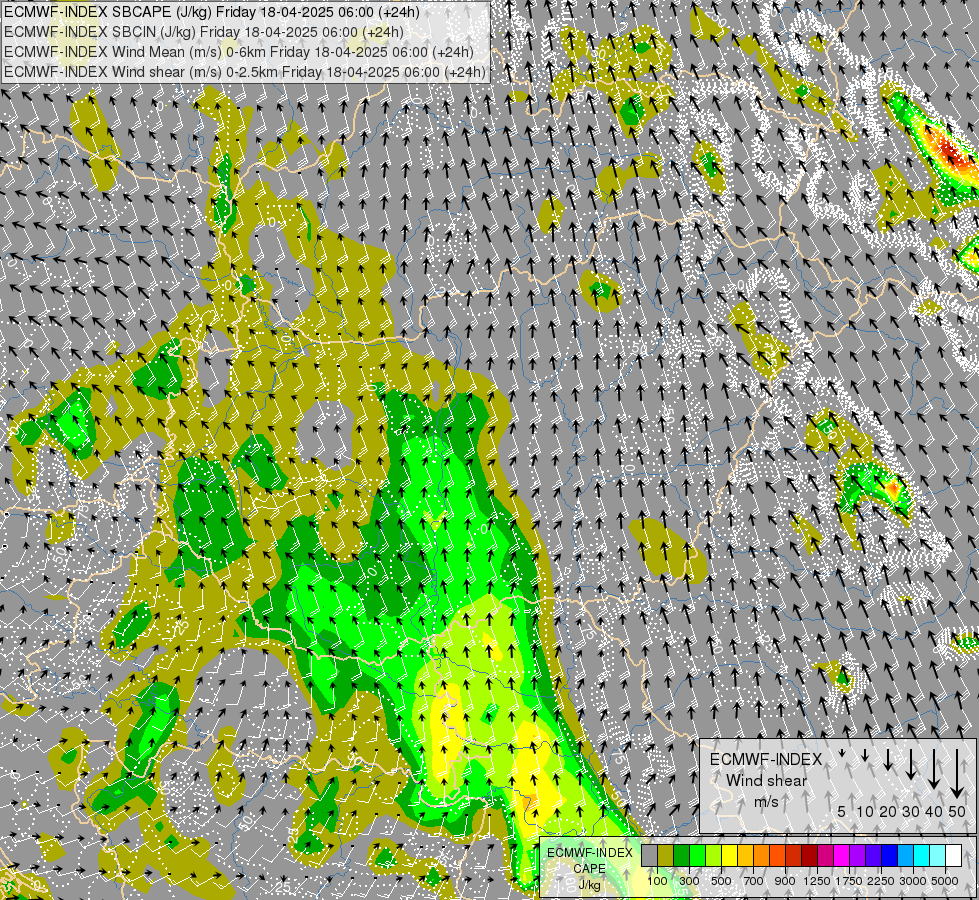Image resolution: width=979 pixels, height=900 pixels.
Task: Click the '2250' CAPE legend value
Action: tap(881, 881)
